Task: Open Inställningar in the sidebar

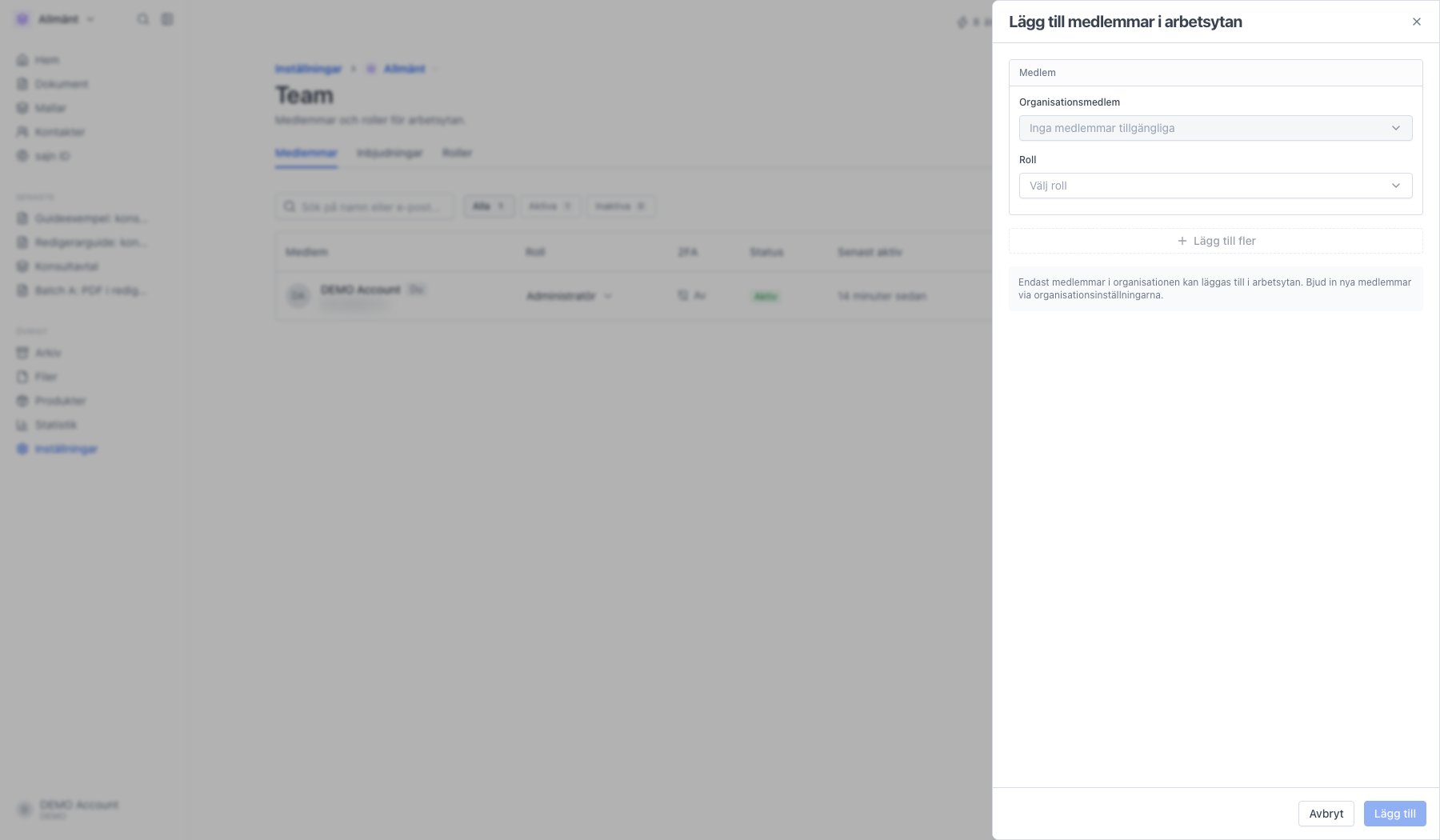Action: pyautogui.click(x=57, y=449)
